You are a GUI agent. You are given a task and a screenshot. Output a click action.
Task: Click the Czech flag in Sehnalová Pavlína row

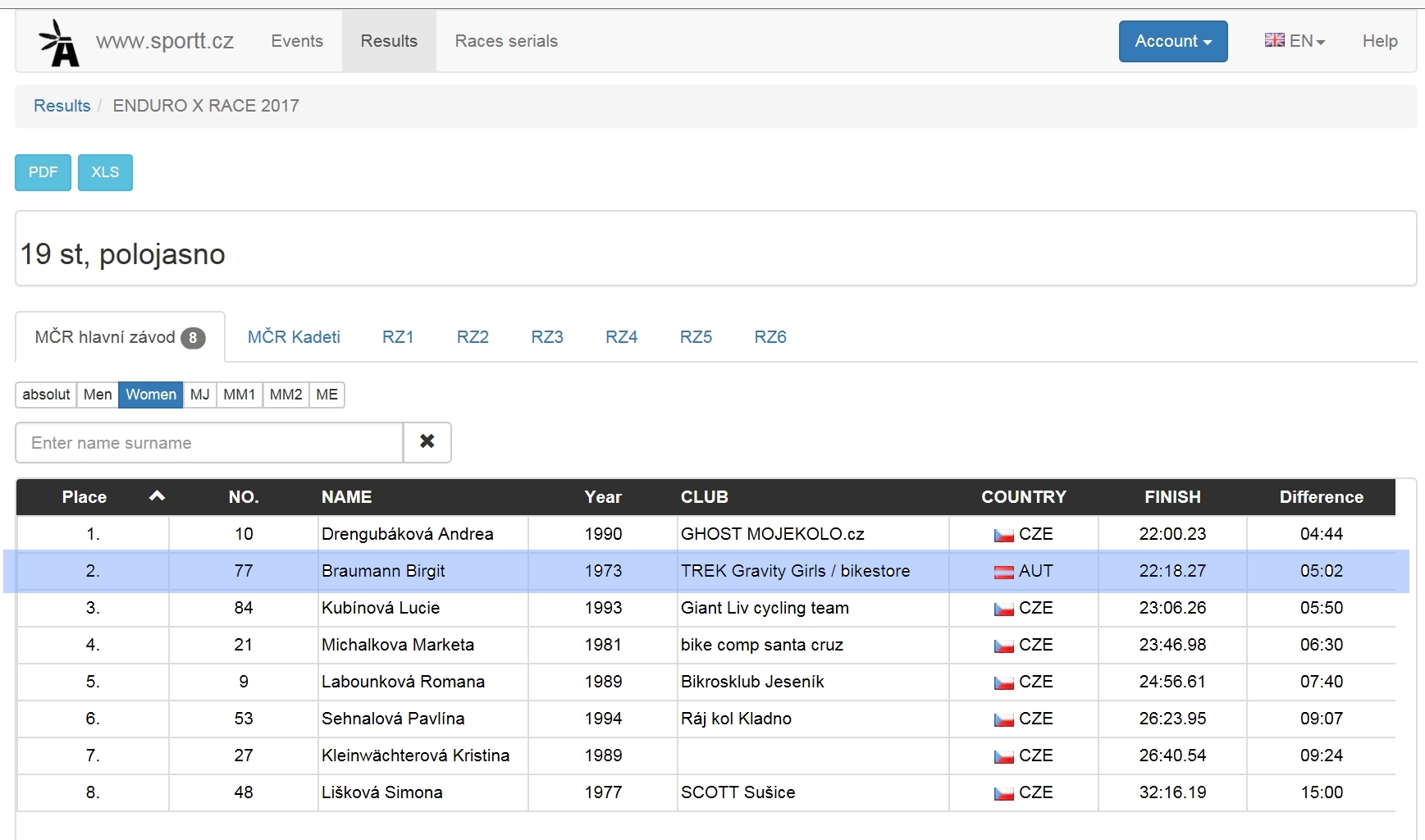(1003, 719)
